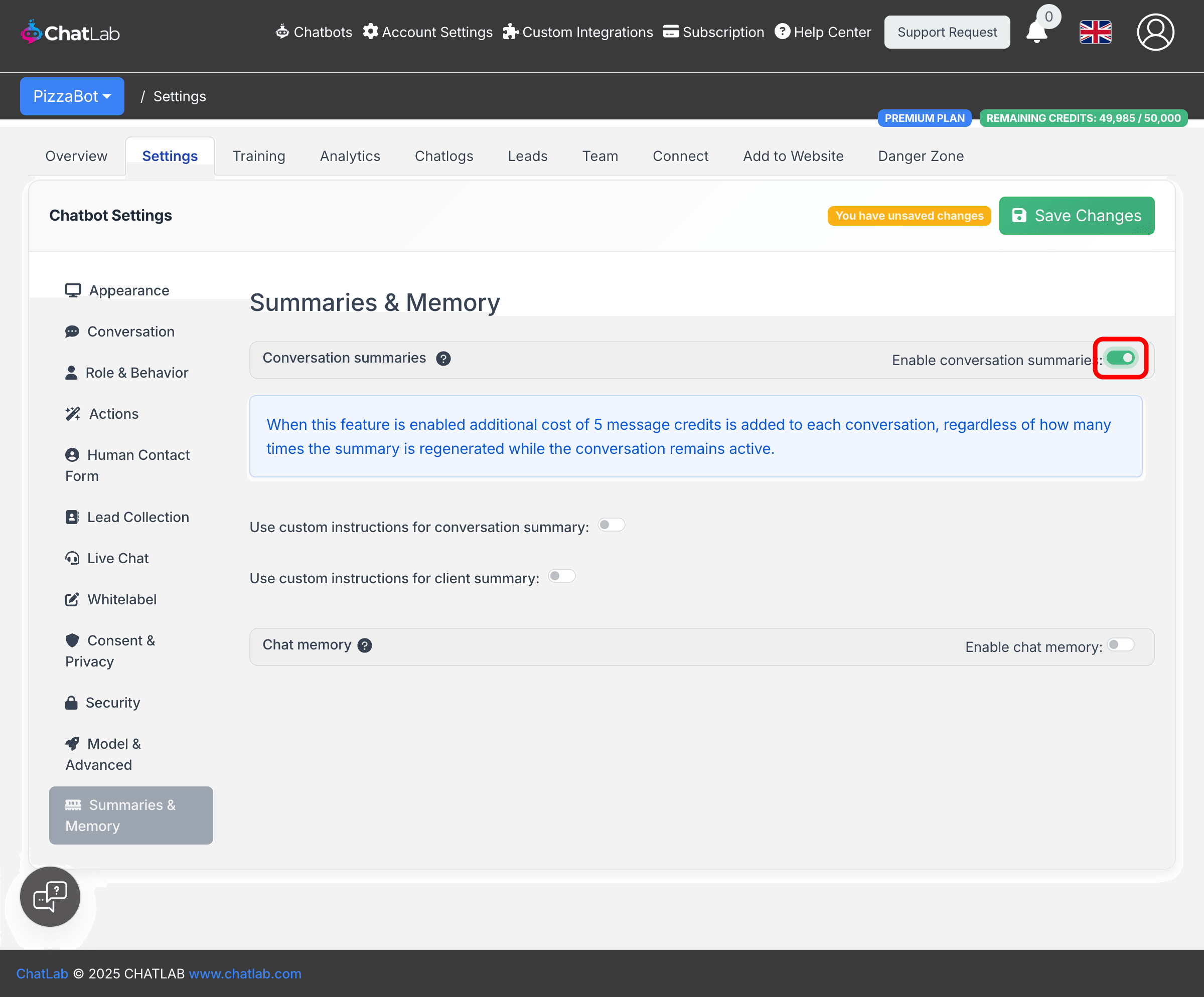Switch to the Analytics tab
Viewport: 1204px width, 997px height.
click(350, 156)
